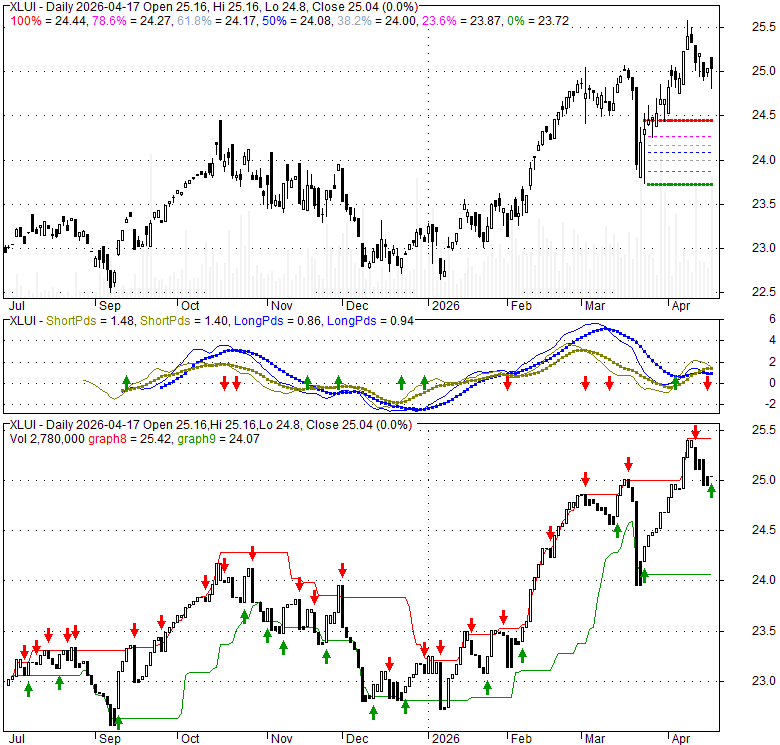Click the gray "61.8%" Fibonacci label
Viewport: 780px width, 745px height.
[x=194, y=21]
